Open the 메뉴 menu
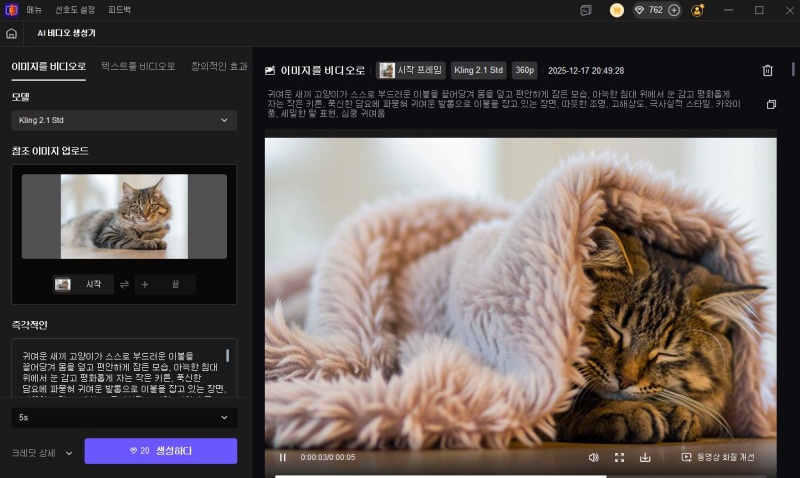This screenshot has width=800, height=478. click(34, 10)
